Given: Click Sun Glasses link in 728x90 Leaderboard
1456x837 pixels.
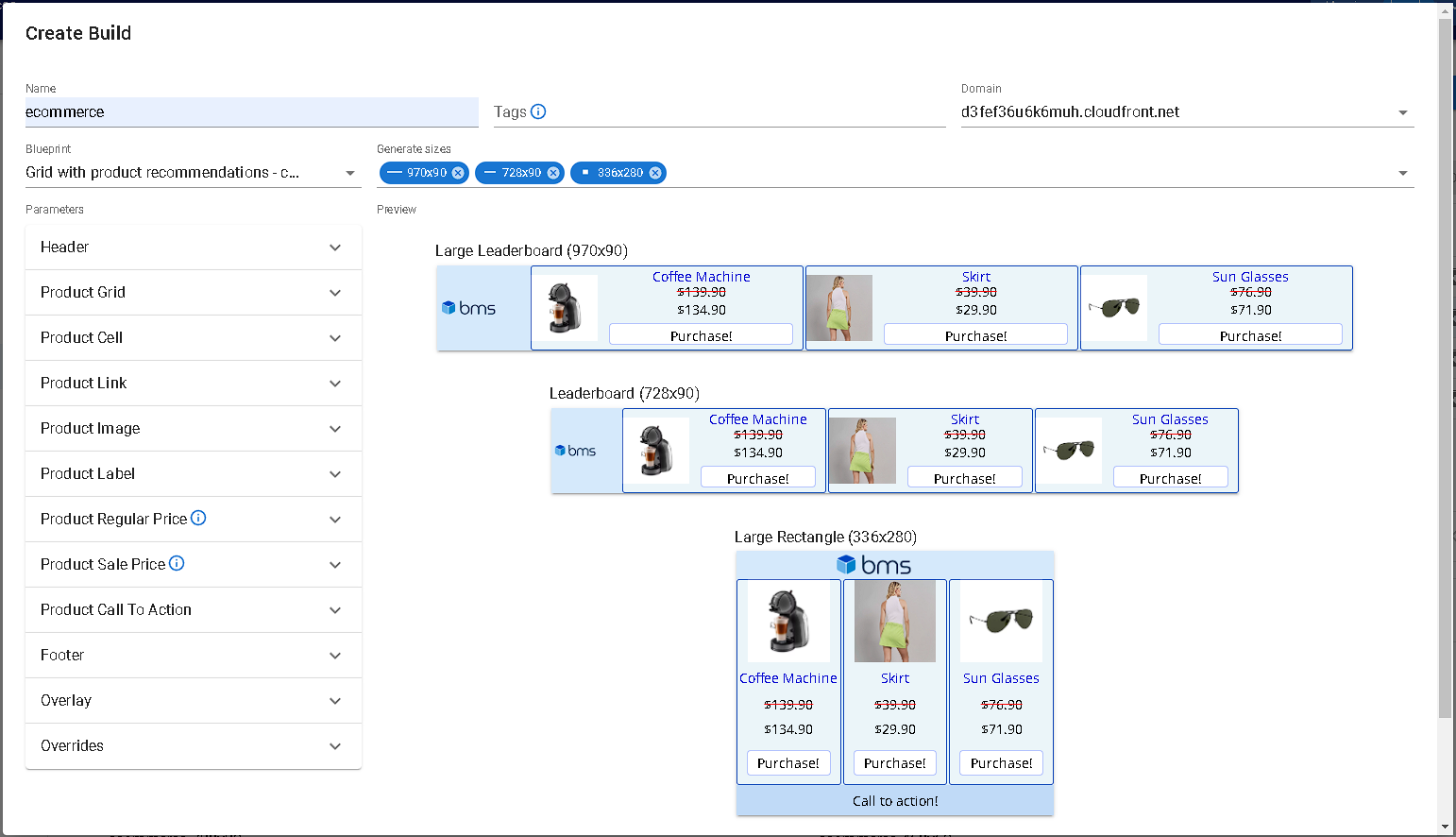Looking at the screenshot, I should pos(1170,419).
